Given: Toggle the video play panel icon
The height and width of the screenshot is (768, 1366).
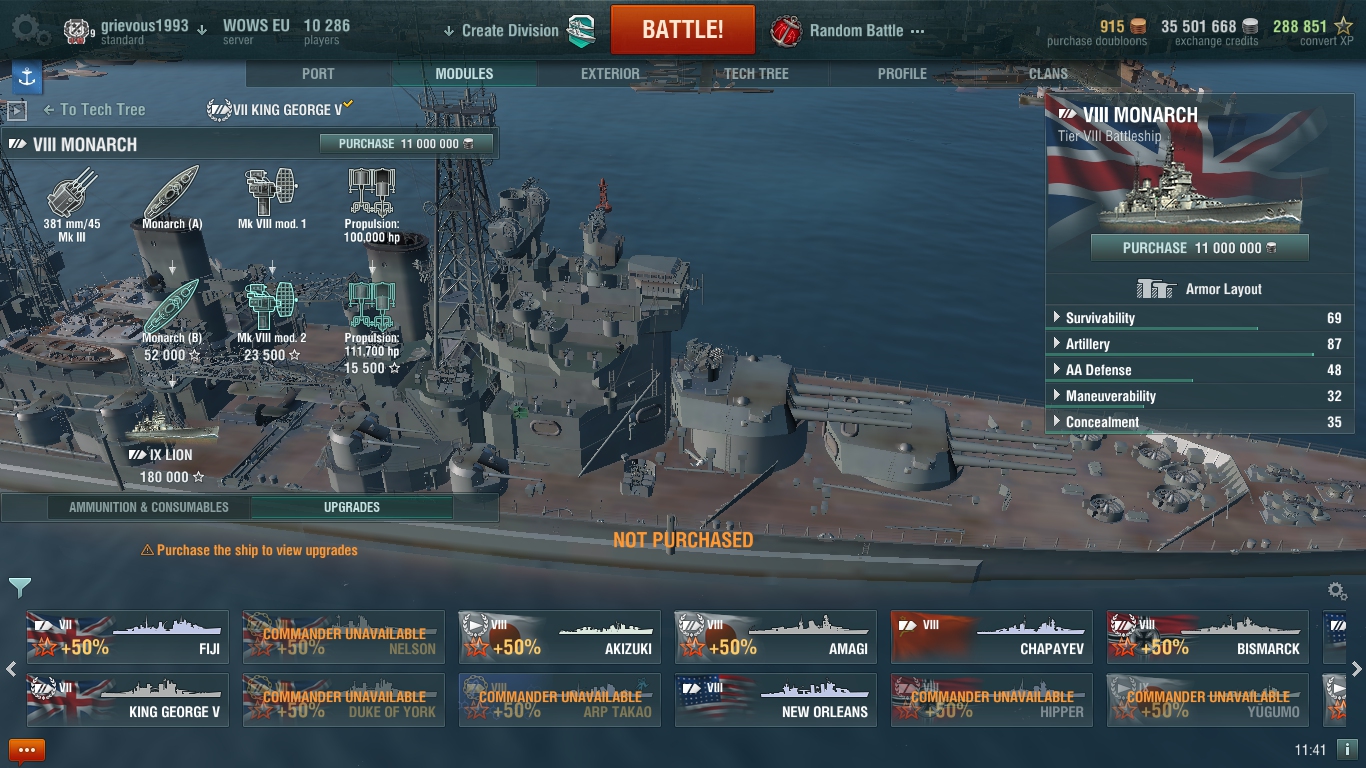Looking at the screenshot, I should click(16, 111).
